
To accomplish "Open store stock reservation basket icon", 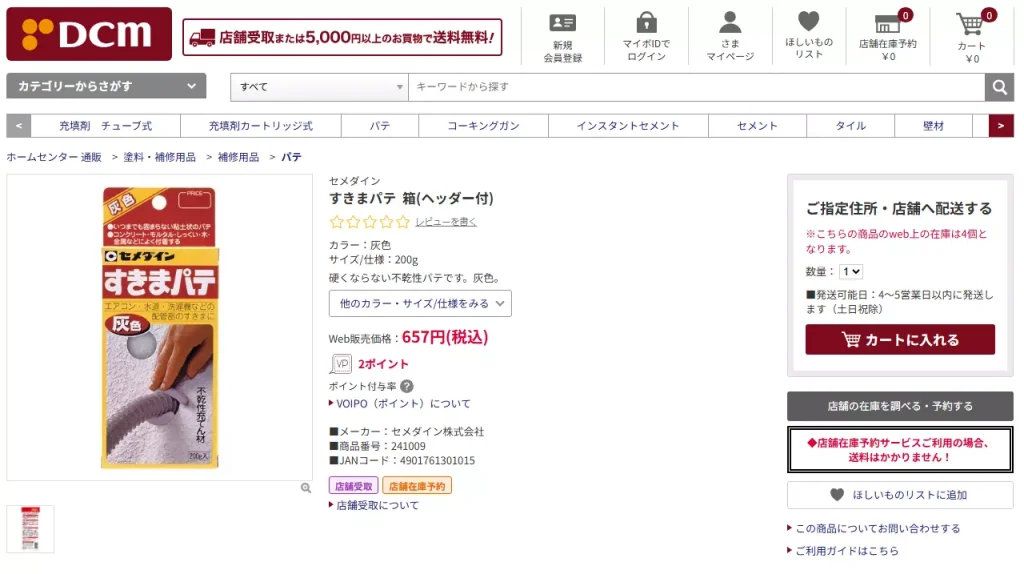I will [888, 24].
